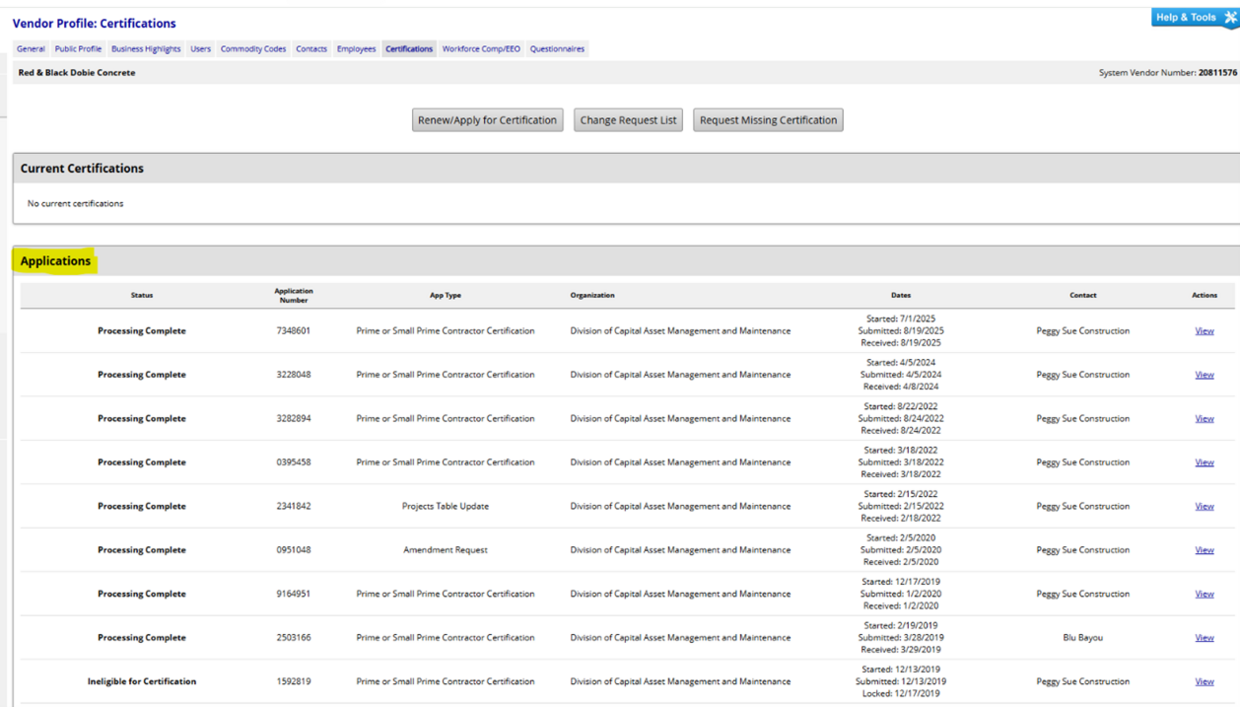This screenshot has width=1240, height=707.
Task: Click the Contact column header
Action: (x=1083, y=295)
